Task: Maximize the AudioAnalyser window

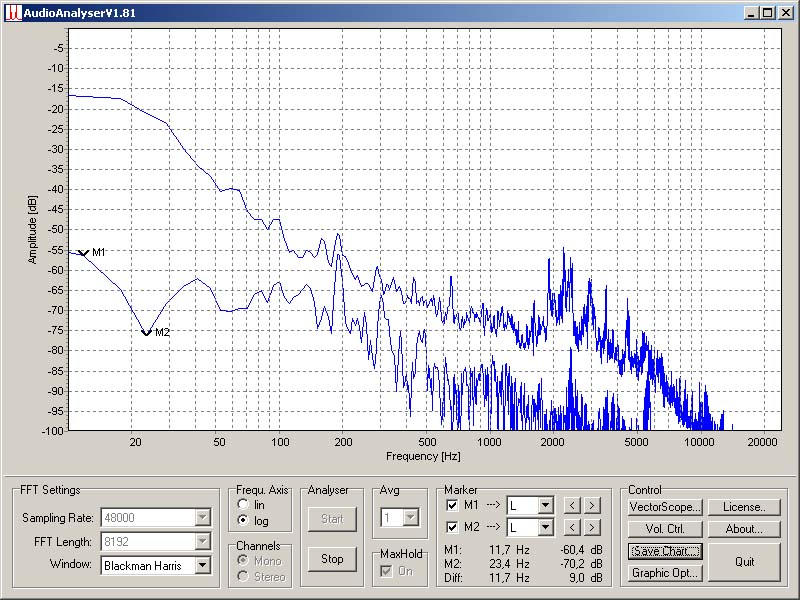Action: pyautogui.click(x=767, y=13)
